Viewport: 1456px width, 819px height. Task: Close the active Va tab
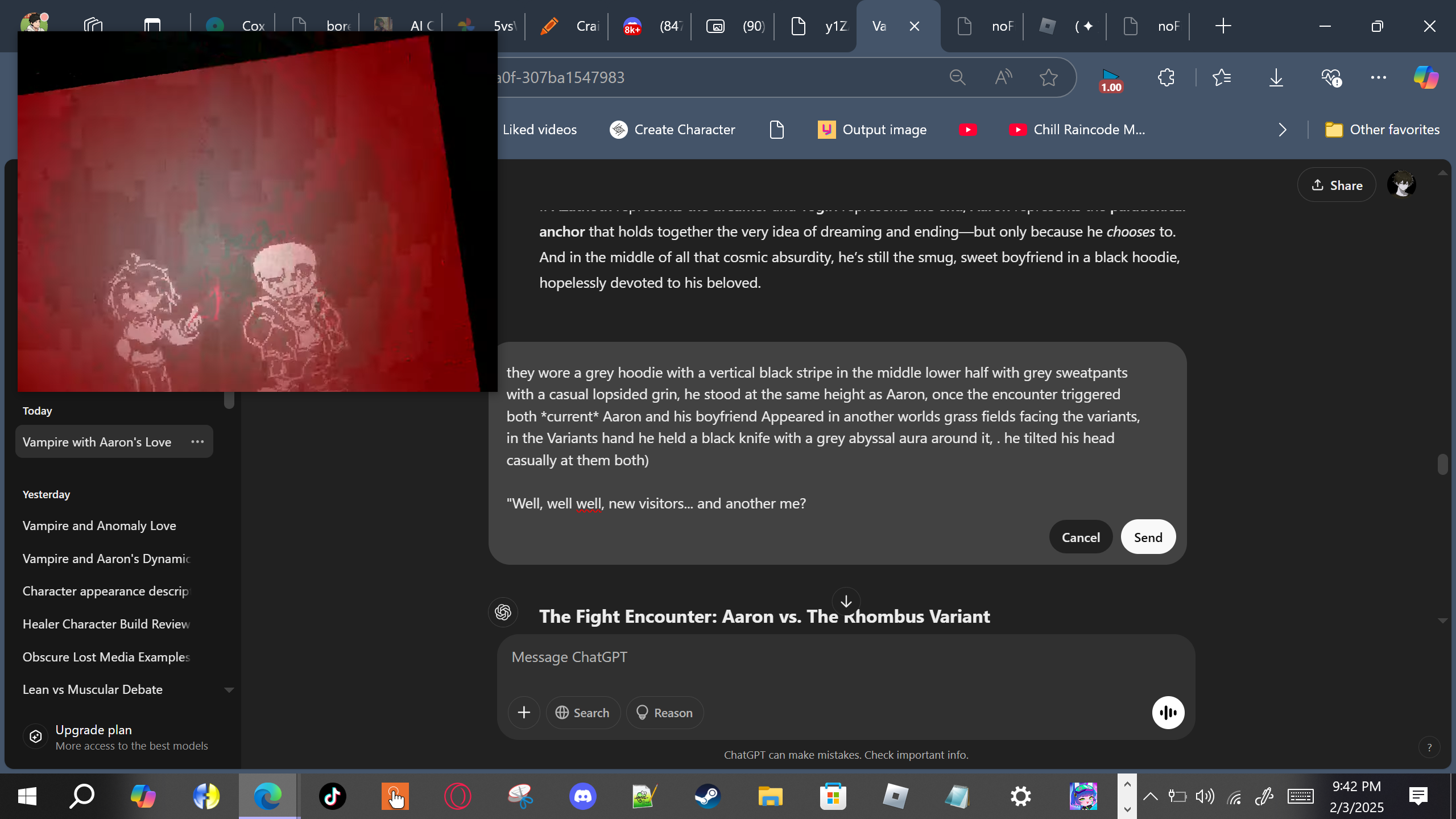coord(915,26)
